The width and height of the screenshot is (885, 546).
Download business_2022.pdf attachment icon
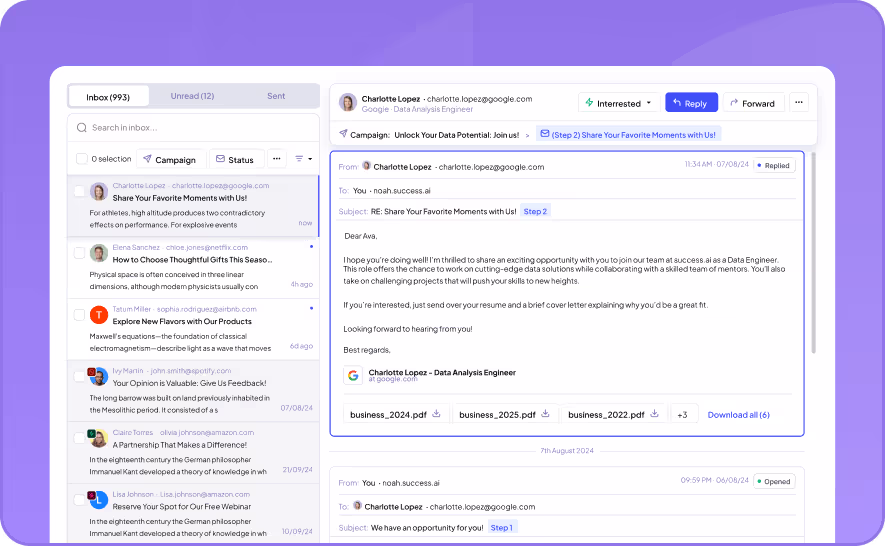654,414
